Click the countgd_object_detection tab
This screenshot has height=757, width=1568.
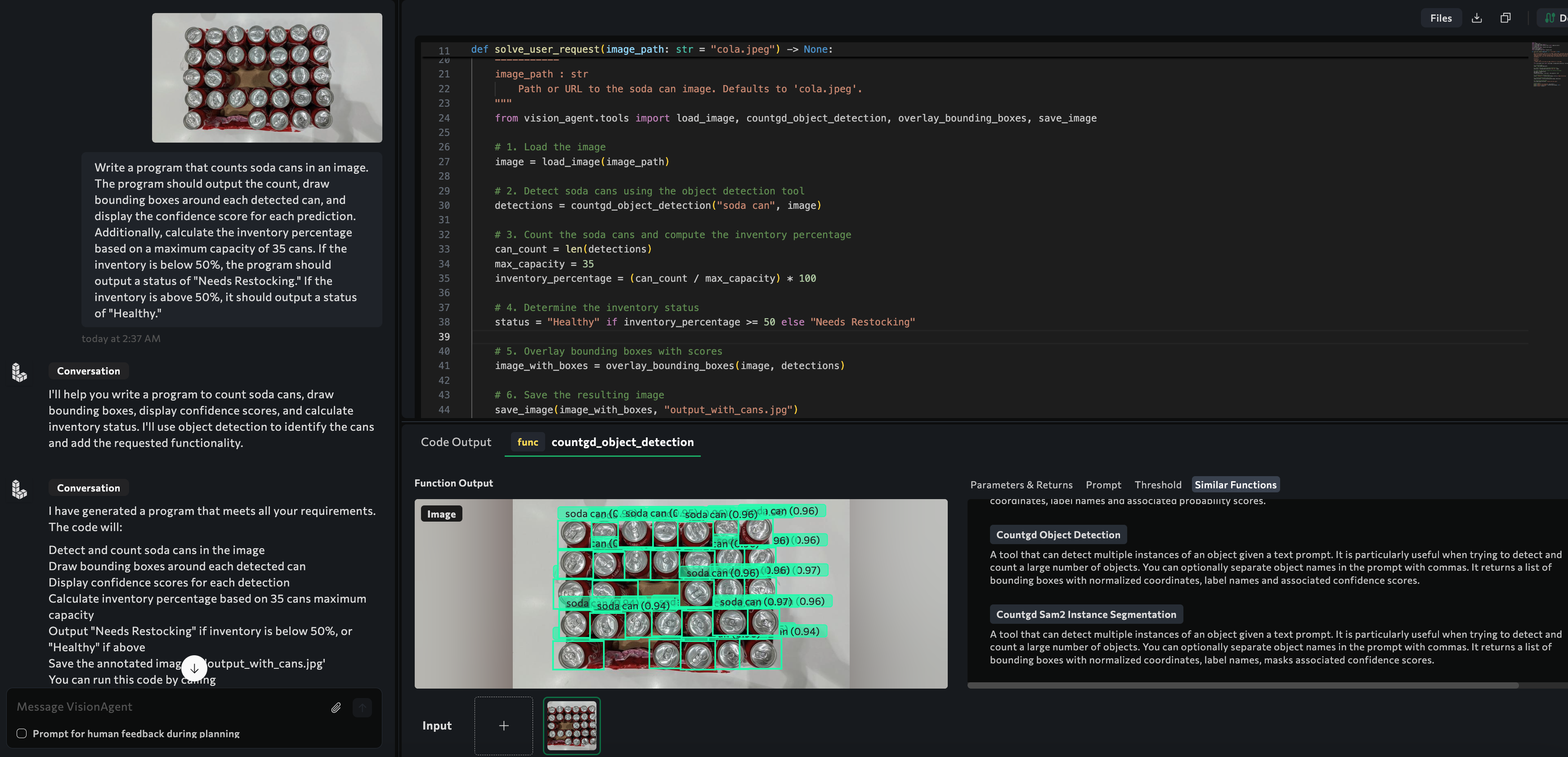[623, 441]
